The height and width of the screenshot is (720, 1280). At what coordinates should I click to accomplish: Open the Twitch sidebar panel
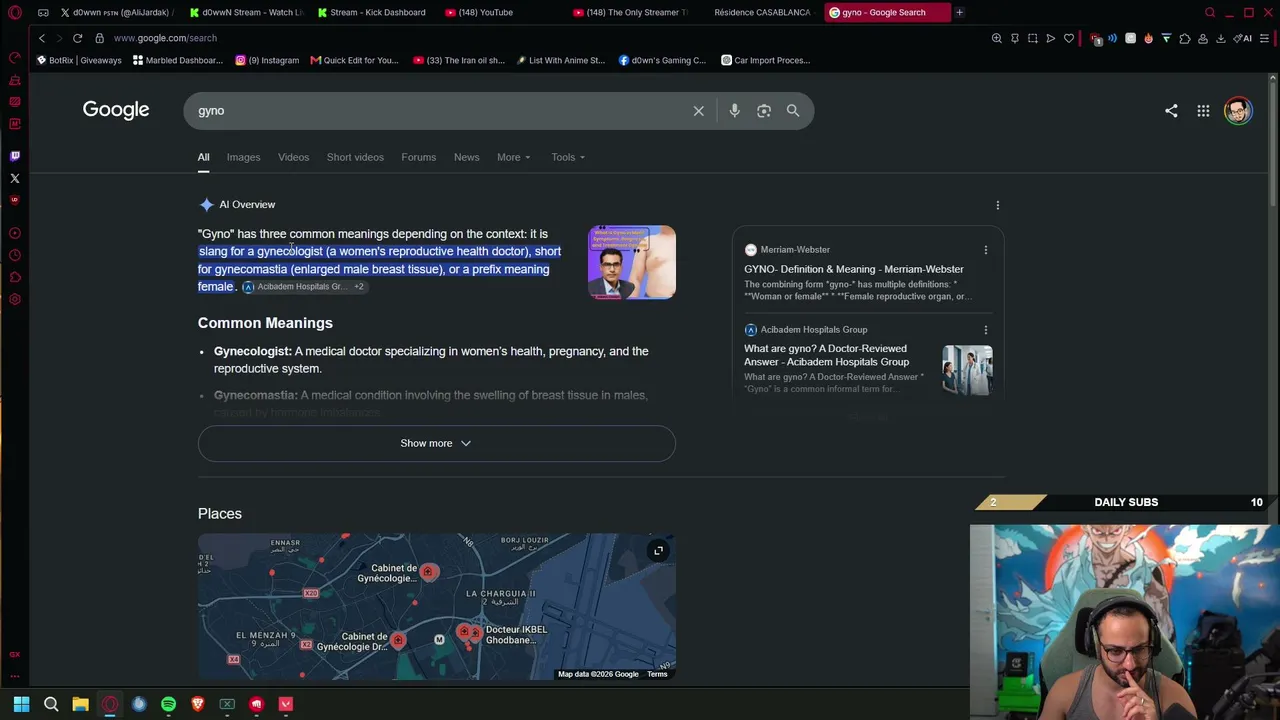click(x=15, y=156)
